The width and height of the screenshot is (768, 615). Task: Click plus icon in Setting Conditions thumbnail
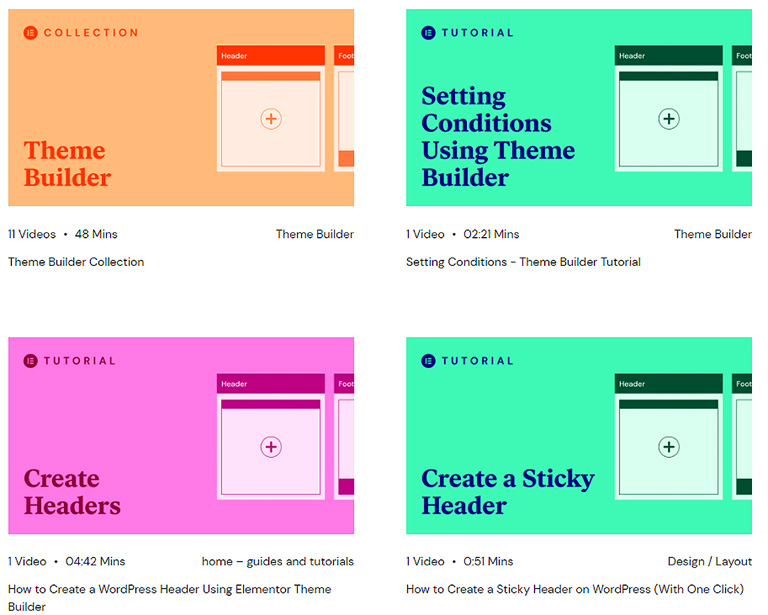click(x=669, y=118)
